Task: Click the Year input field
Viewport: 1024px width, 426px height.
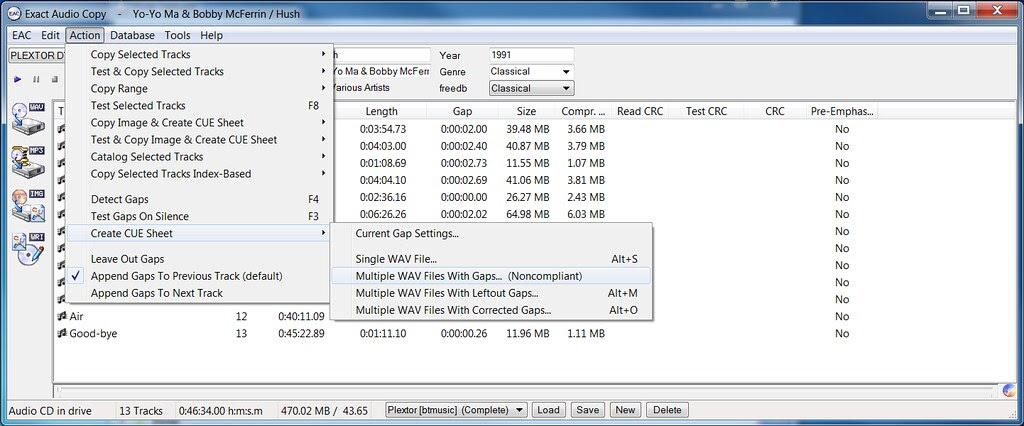Action: pos(531,55)
